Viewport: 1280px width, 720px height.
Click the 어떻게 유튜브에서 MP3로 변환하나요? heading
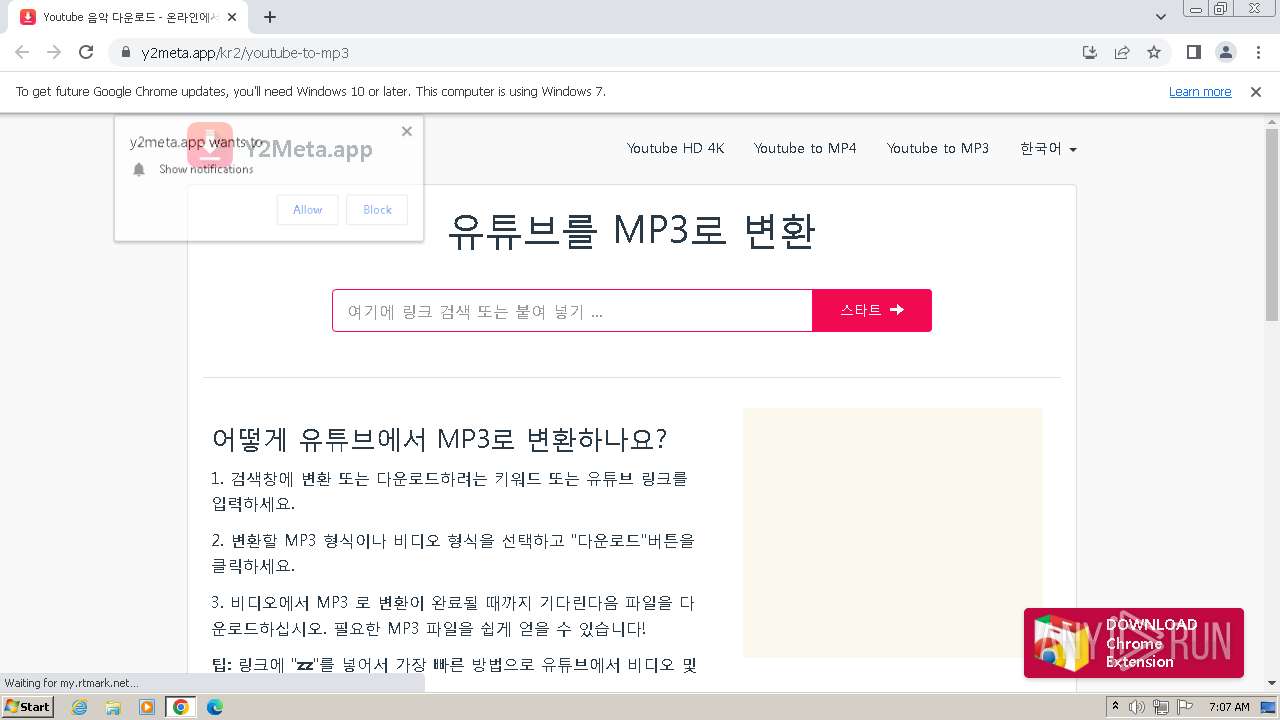[439, 439]
